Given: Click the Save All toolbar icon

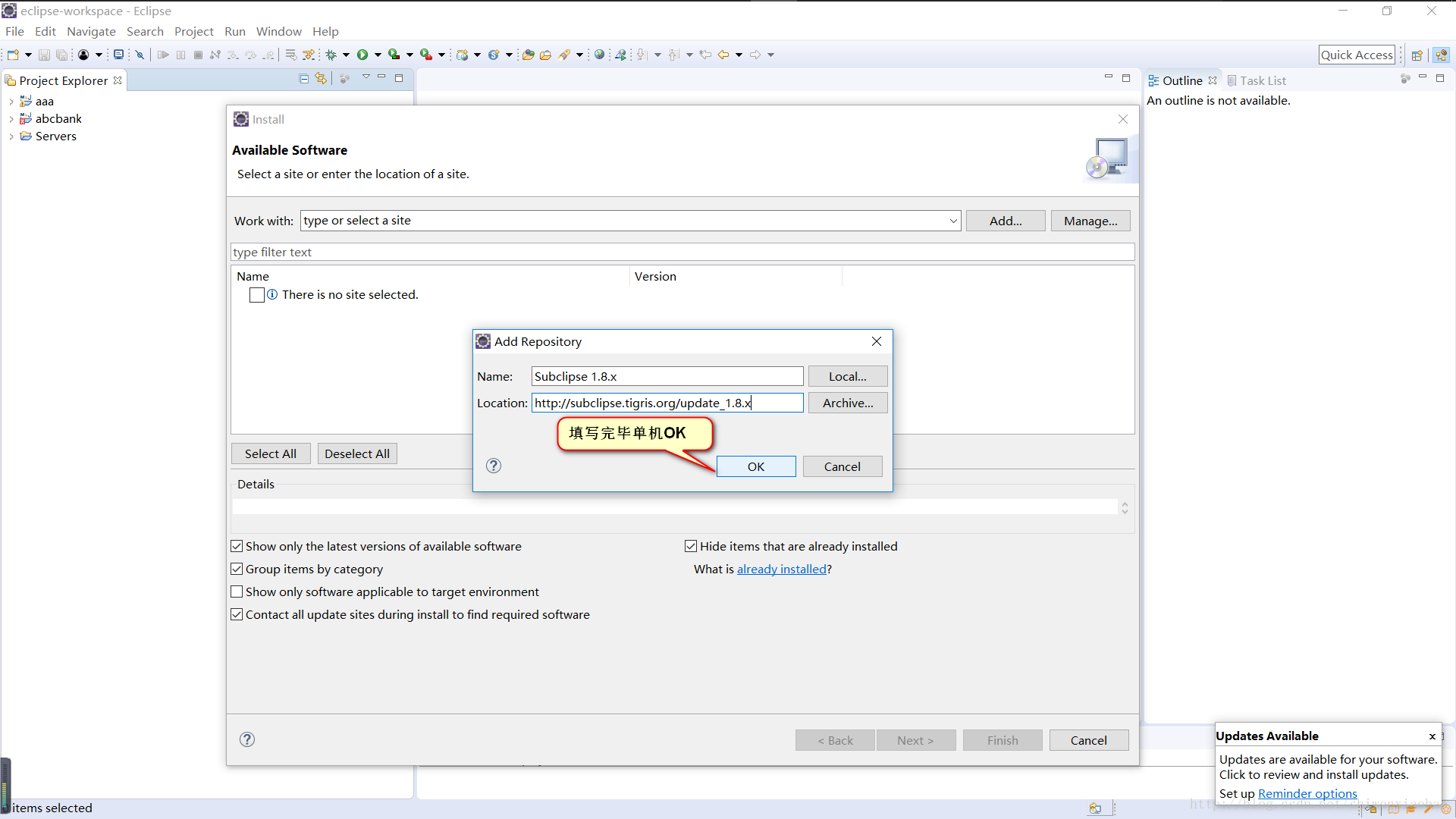Looking at the screenshot, I should (62, 55).
